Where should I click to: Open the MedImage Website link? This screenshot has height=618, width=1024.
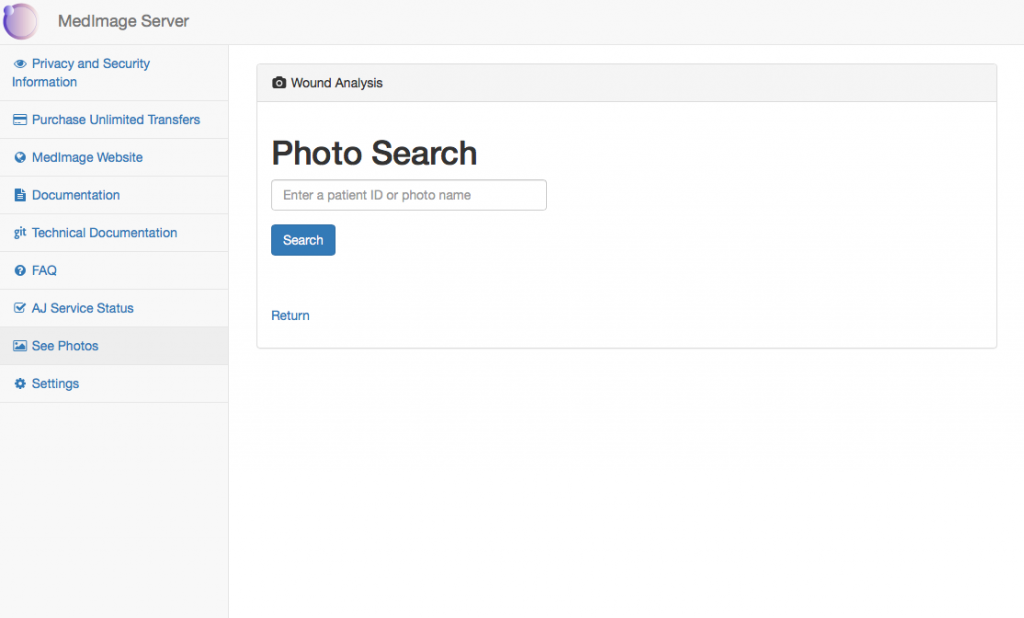(89, 157)
